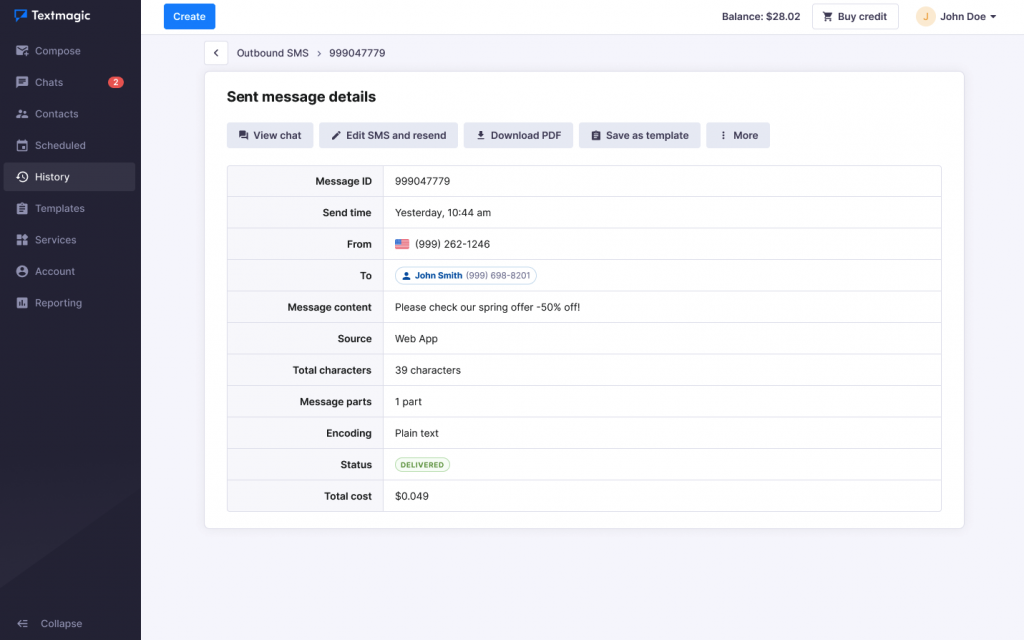
Task: Go to History in the sidebar
Action: tap(52, 177)
